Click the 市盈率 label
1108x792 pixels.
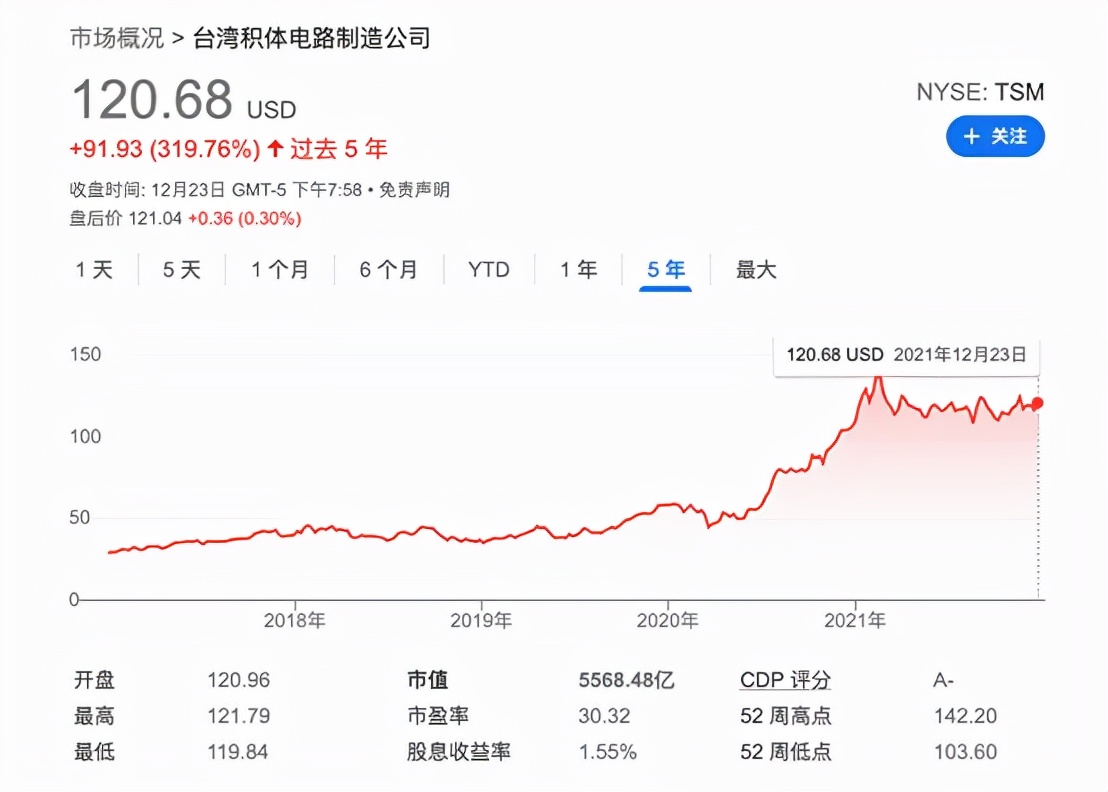tap(438, 716)
